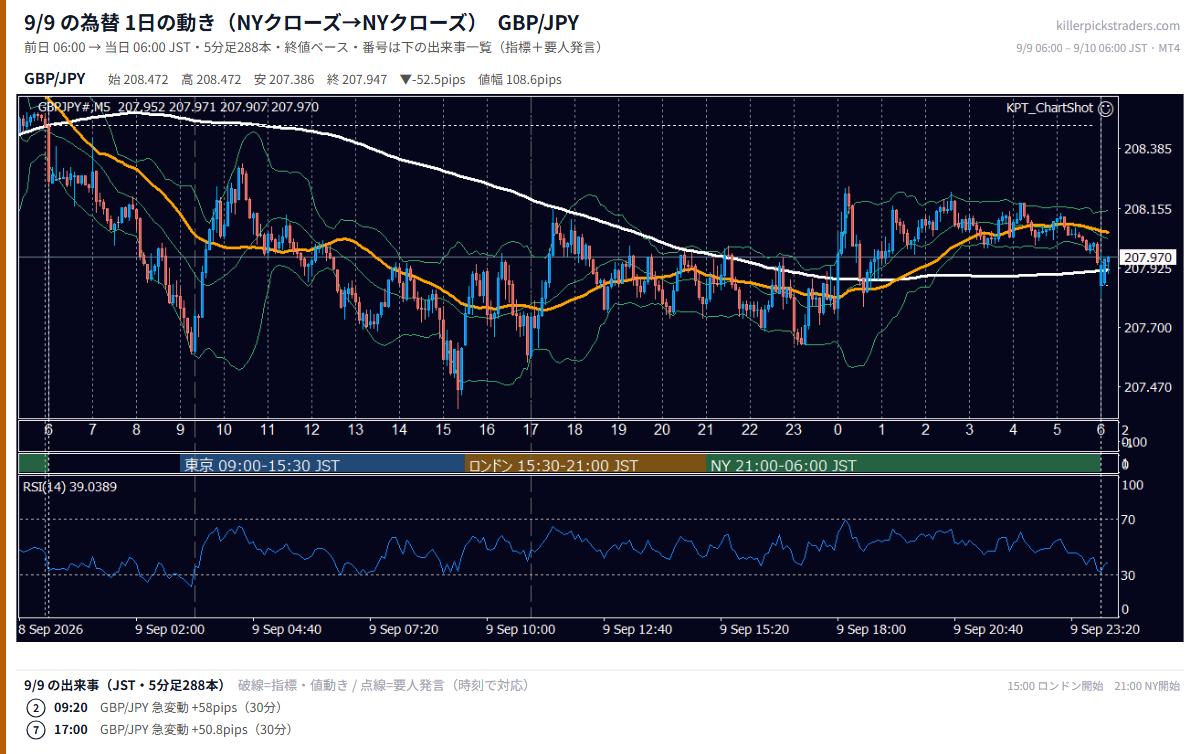This screenshot has height=754, width=1200.
Task: Click the time label 9 Sep 23:20
Action: click(x=1105, y=630)
